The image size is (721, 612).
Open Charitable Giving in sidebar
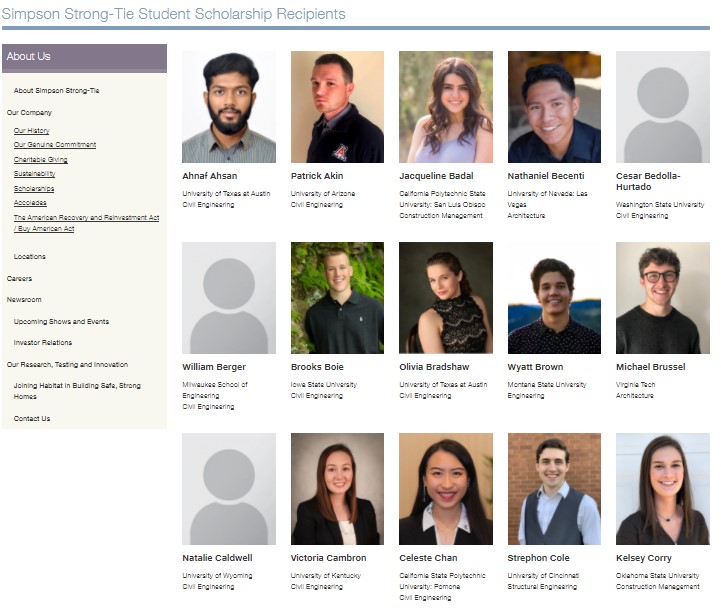click(x=40, y=160)
